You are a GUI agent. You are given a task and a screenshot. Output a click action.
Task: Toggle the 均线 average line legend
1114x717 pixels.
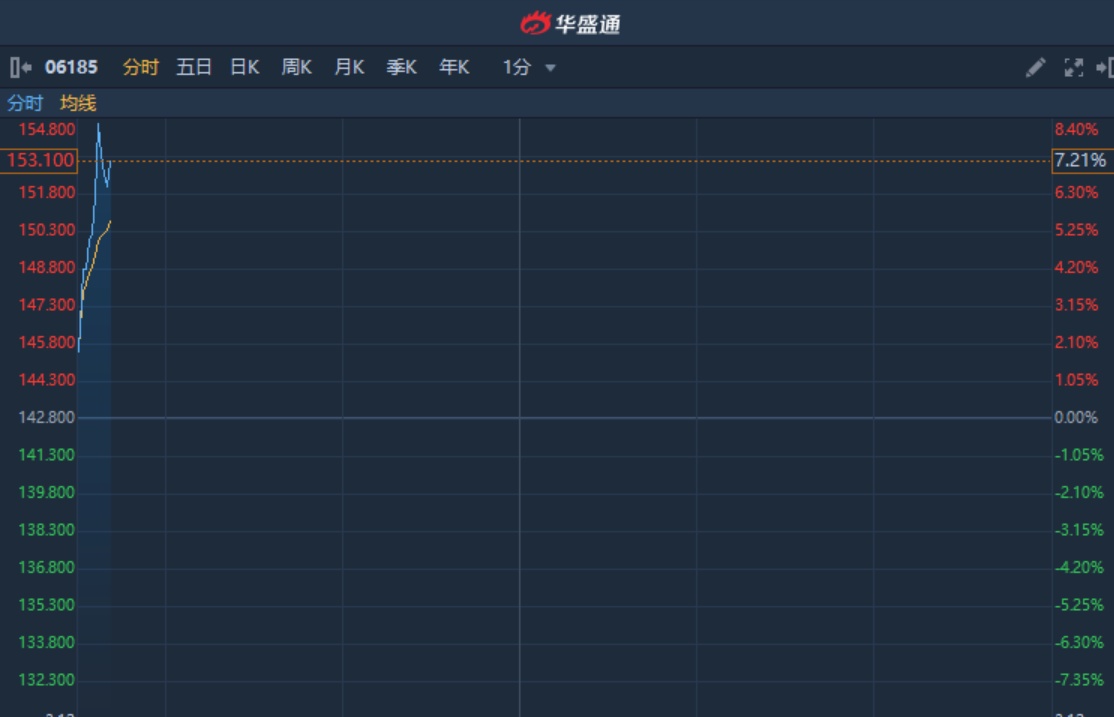pos(78,103)
